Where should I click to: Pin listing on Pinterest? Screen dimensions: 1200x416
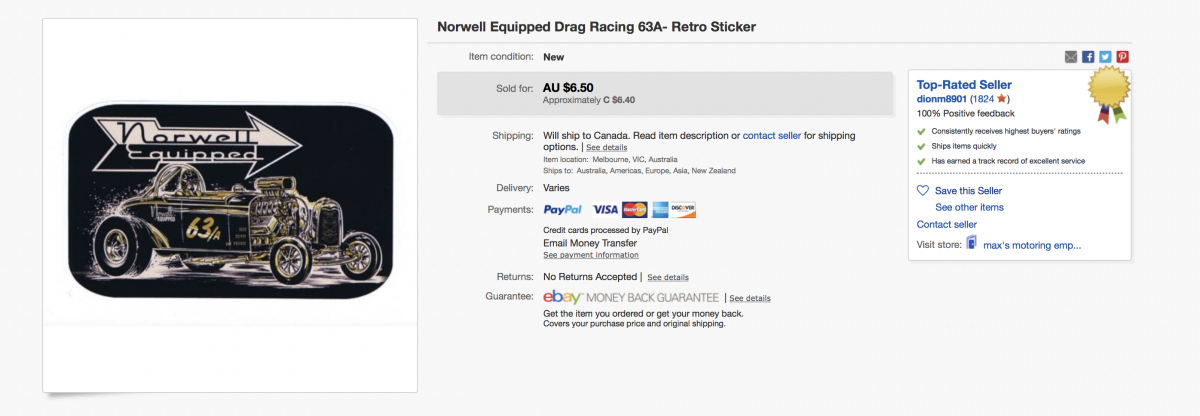[x=1123, y=57]
